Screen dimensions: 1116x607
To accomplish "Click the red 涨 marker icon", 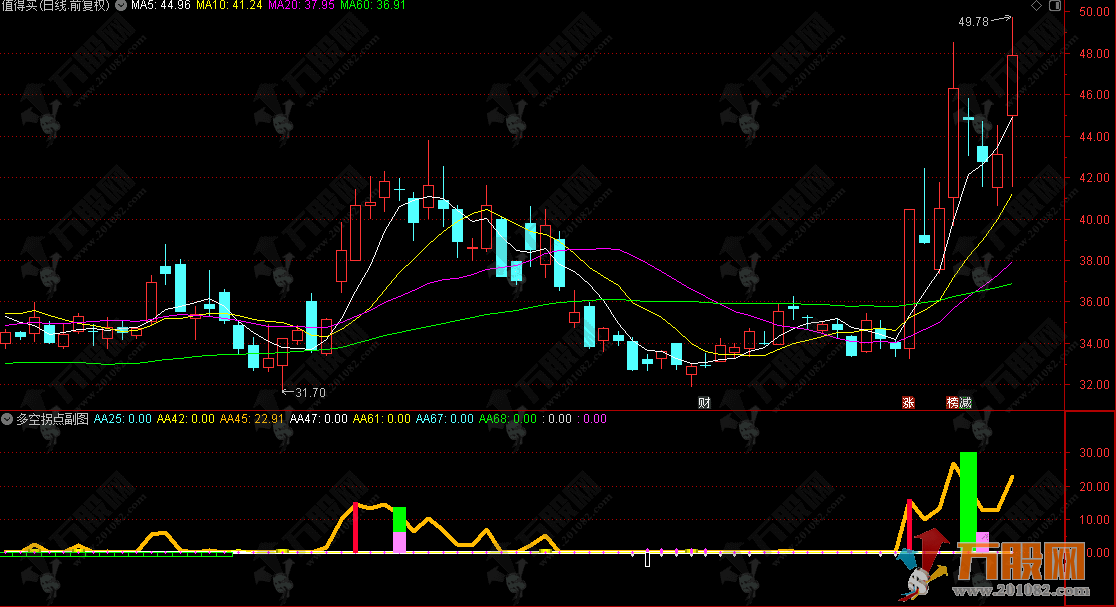I will tap(908, 403).
